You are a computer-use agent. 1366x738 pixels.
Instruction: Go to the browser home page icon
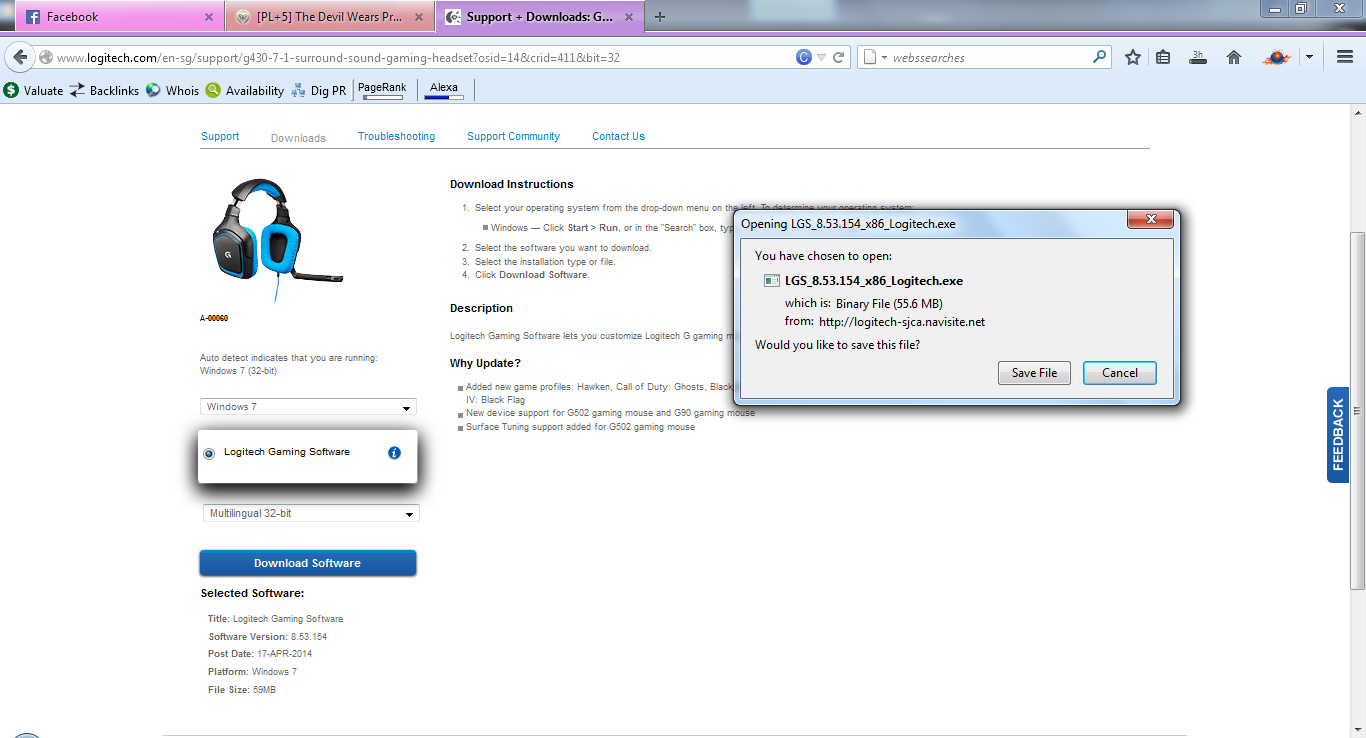(1234, 58)
